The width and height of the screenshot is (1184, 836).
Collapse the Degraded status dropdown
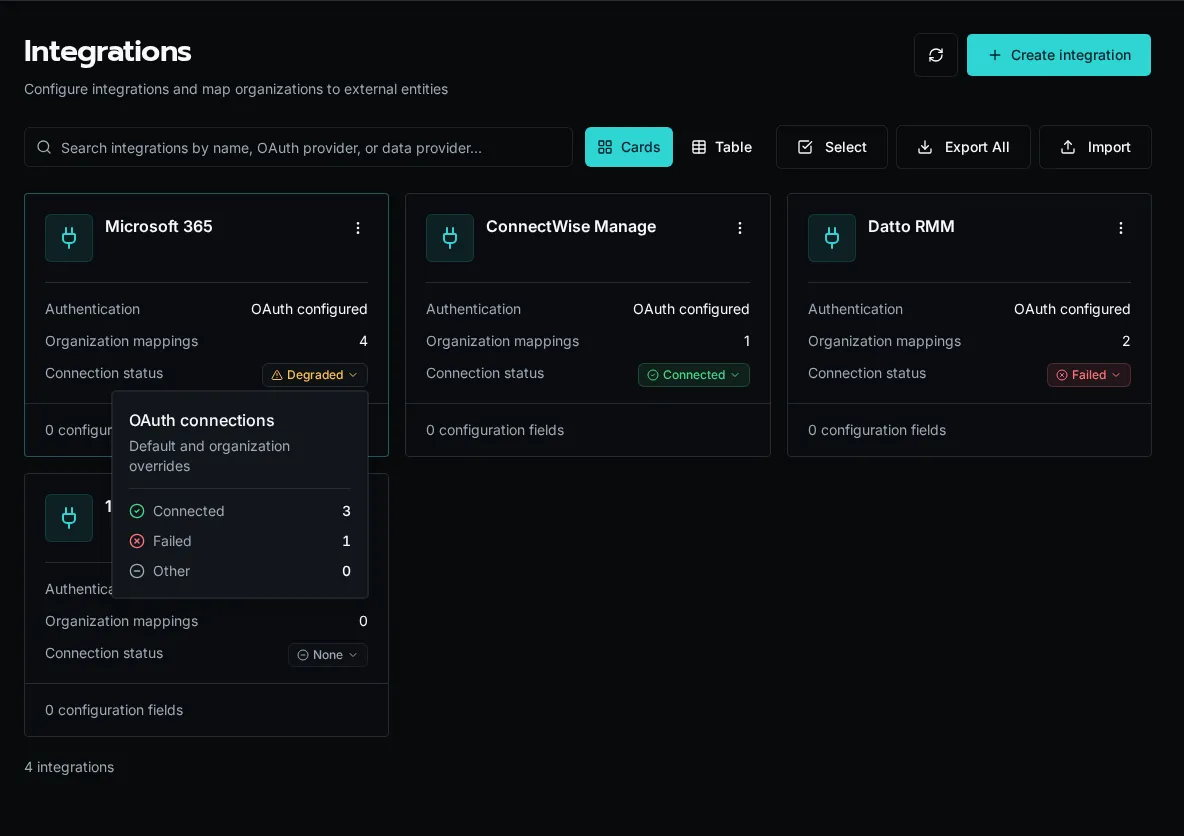[x=315, y=375]
